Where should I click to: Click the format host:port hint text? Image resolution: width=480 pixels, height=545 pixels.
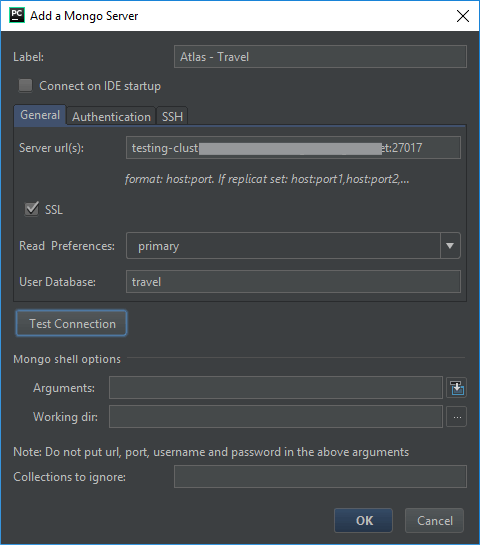click(267, 179)
